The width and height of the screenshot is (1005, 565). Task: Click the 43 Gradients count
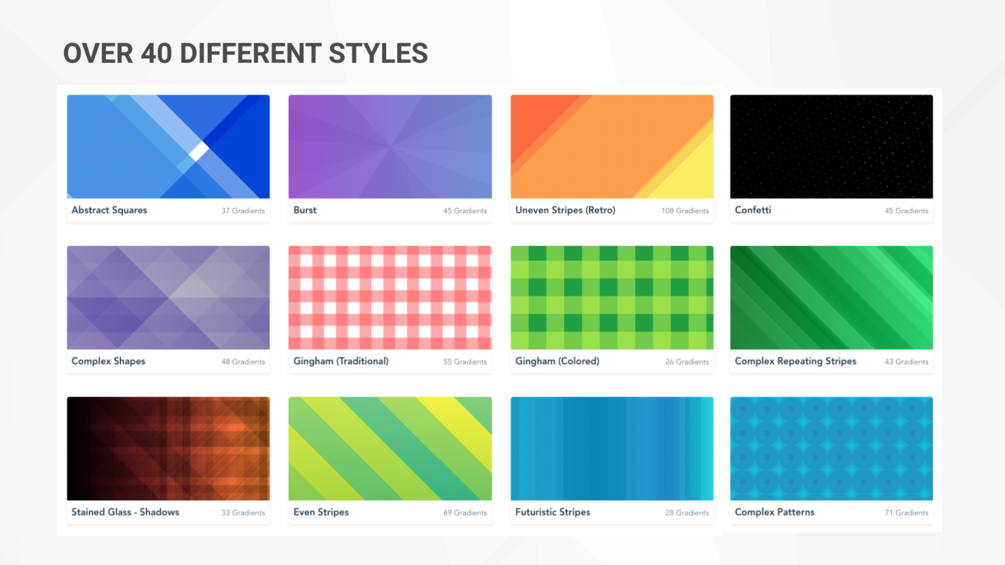pyautogui.click(x=906, y=362)
